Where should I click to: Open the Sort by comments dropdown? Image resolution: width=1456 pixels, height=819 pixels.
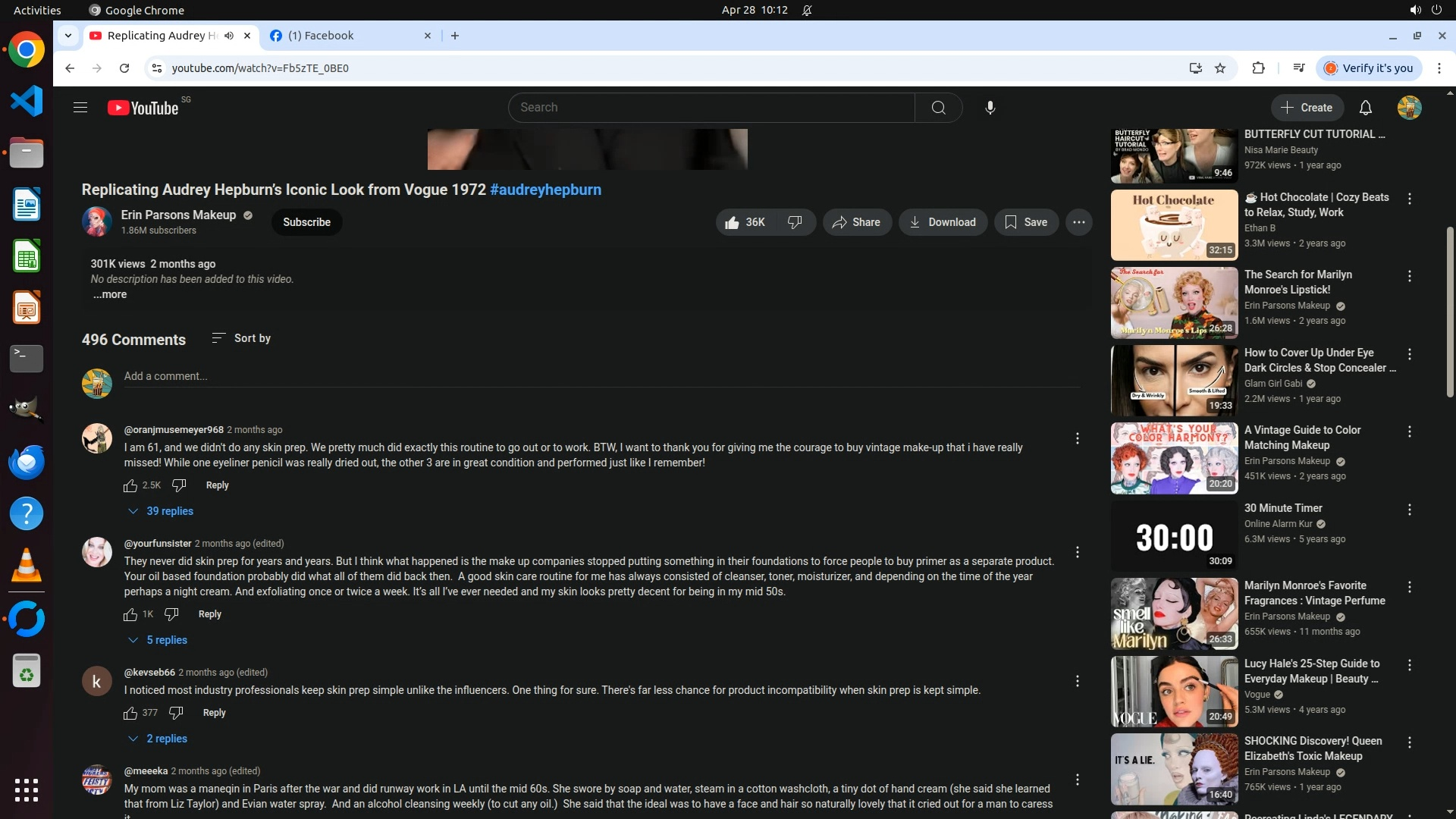[x=241, y=338]
